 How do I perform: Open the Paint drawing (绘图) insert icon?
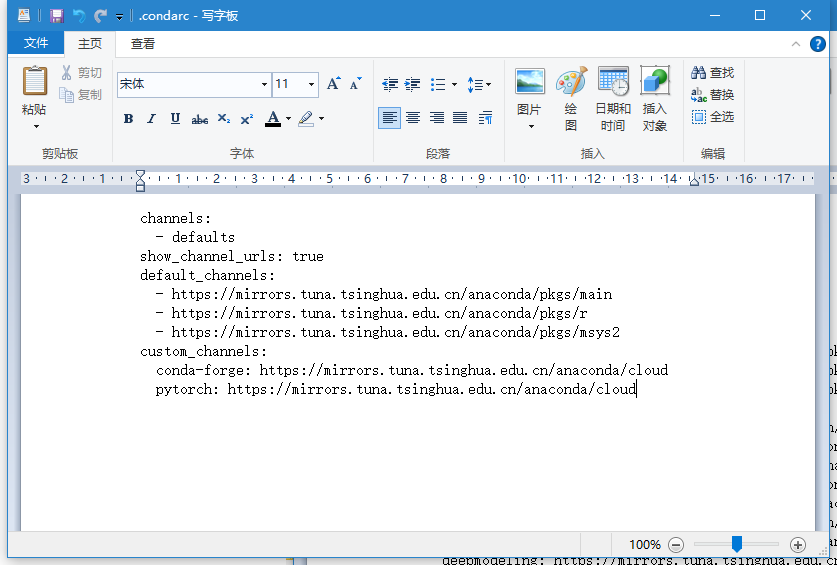pyautogui.click(x=571, y=82)
